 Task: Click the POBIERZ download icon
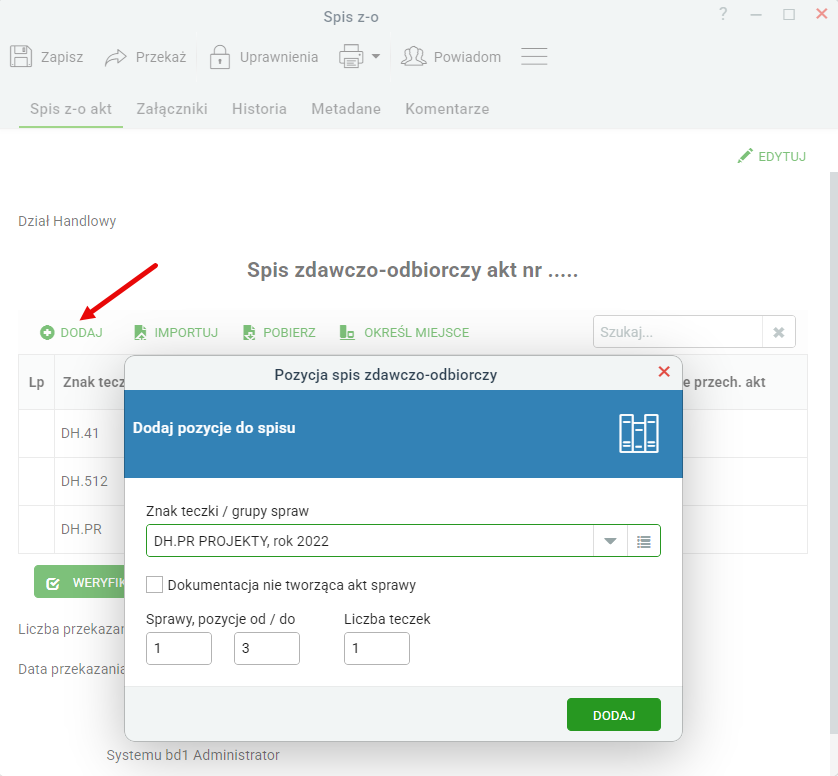pos(249,332)
